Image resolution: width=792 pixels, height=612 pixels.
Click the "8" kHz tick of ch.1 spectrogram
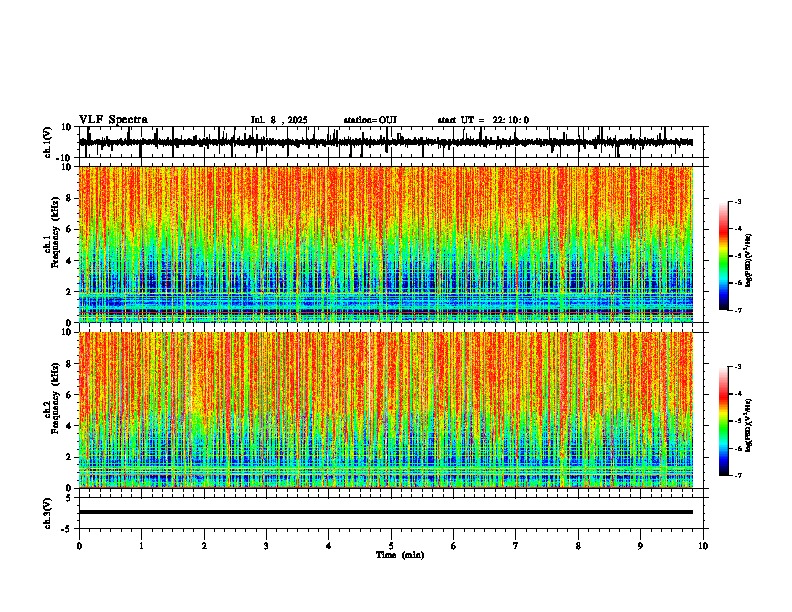(x=69, y=198)
